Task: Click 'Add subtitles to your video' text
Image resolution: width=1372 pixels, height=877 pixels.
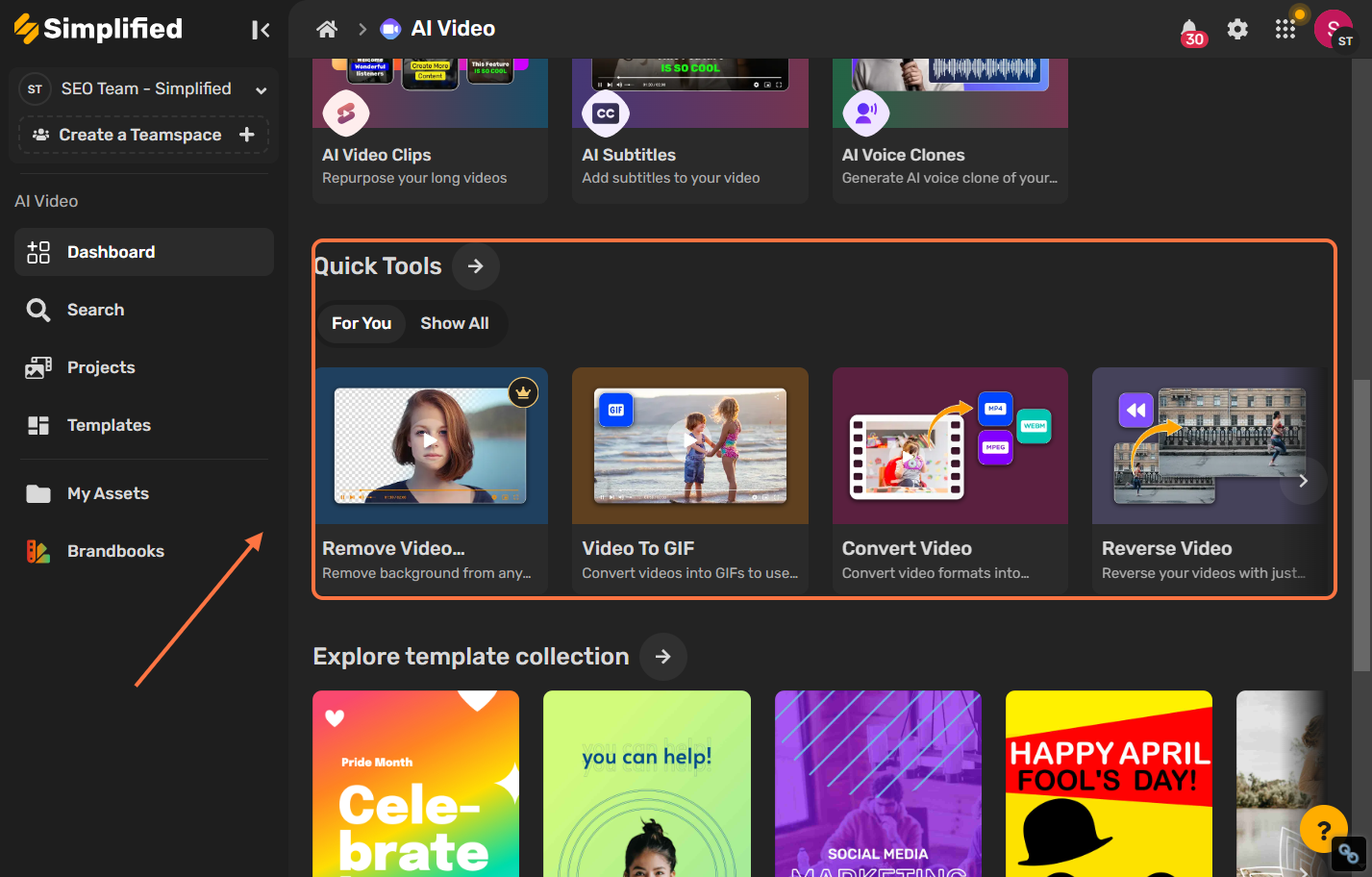Action: 671,178
